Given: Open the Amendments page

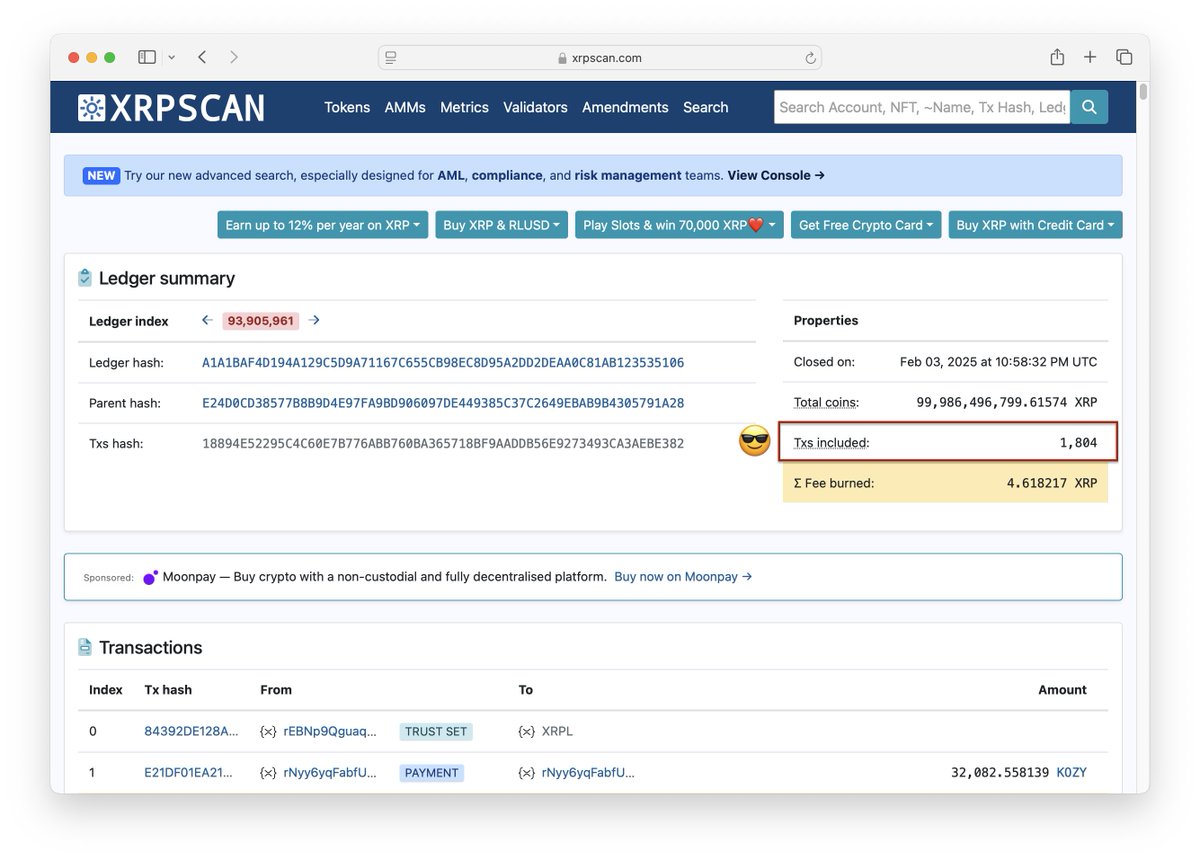Looking at the screenshot, I should pos(625,107).
